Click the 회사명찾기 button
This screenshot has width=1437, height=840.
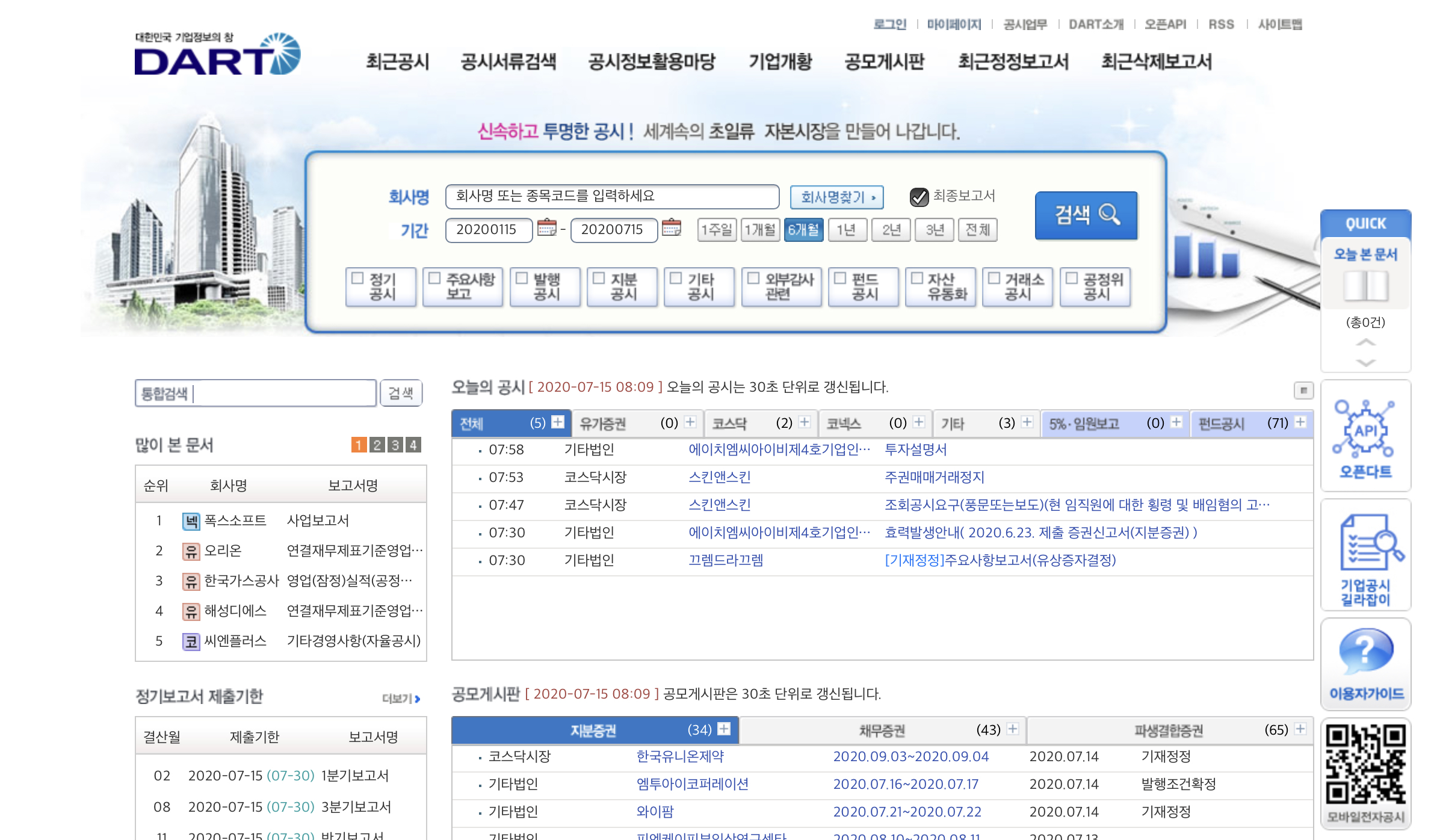point(837,197)
